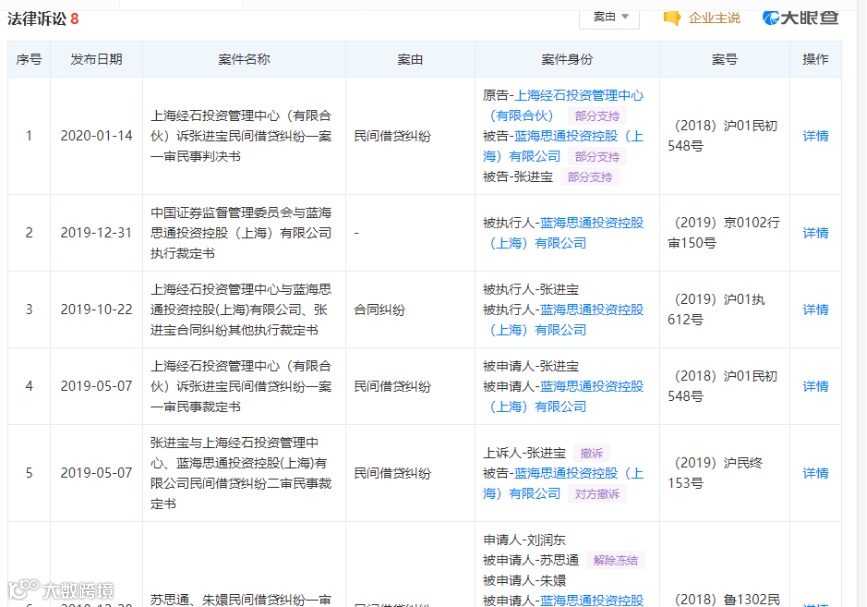The width and height of the screenshot is (867, 607).
Task: Select case name 中国证券监督管理委员会与蓝海思通 row
Action: [241, 233]
